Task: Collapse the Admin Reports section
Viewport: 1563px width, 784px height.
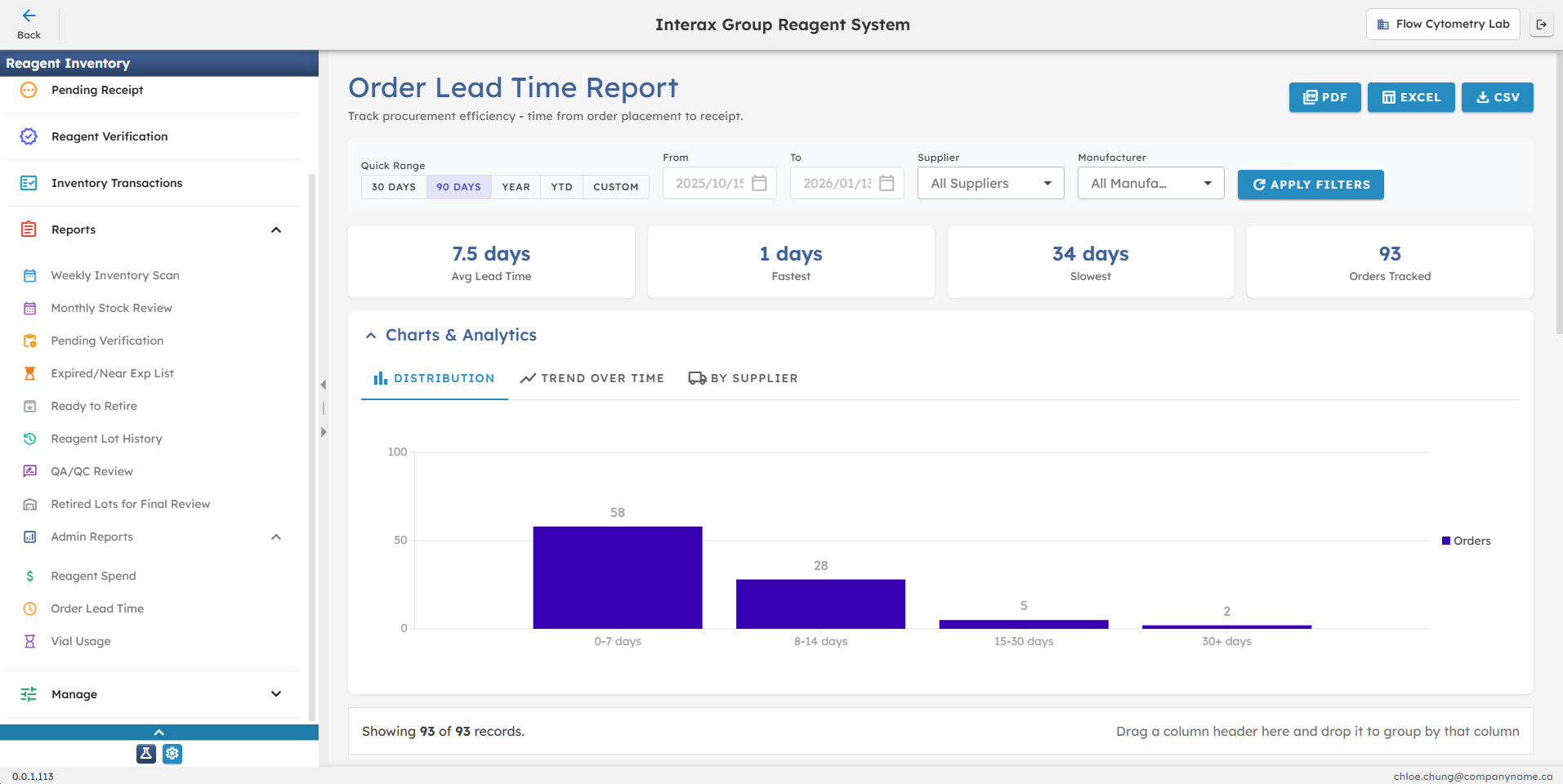Action: [275, 537]
